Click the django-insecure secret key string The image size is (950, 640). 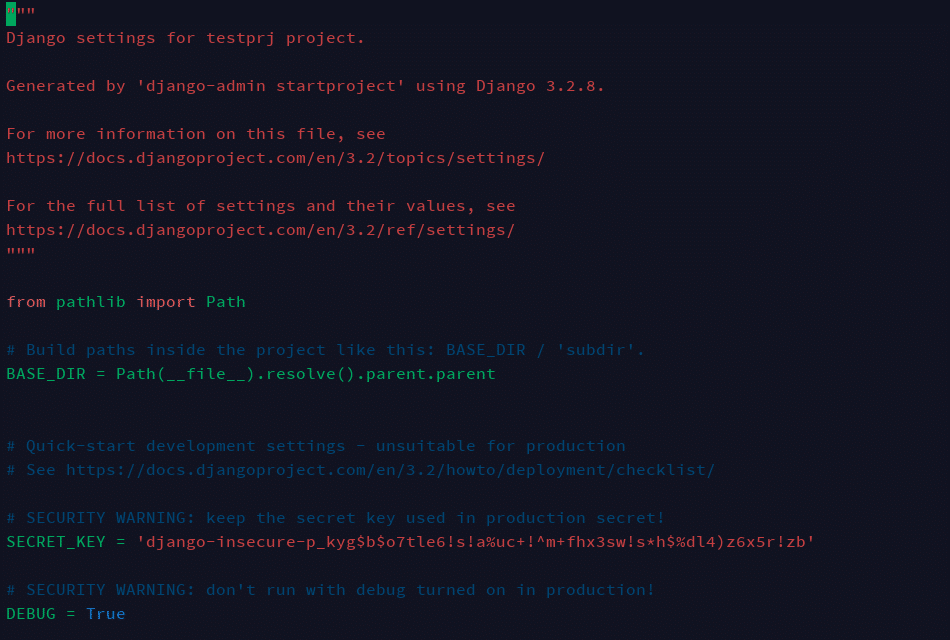point(475,542)
